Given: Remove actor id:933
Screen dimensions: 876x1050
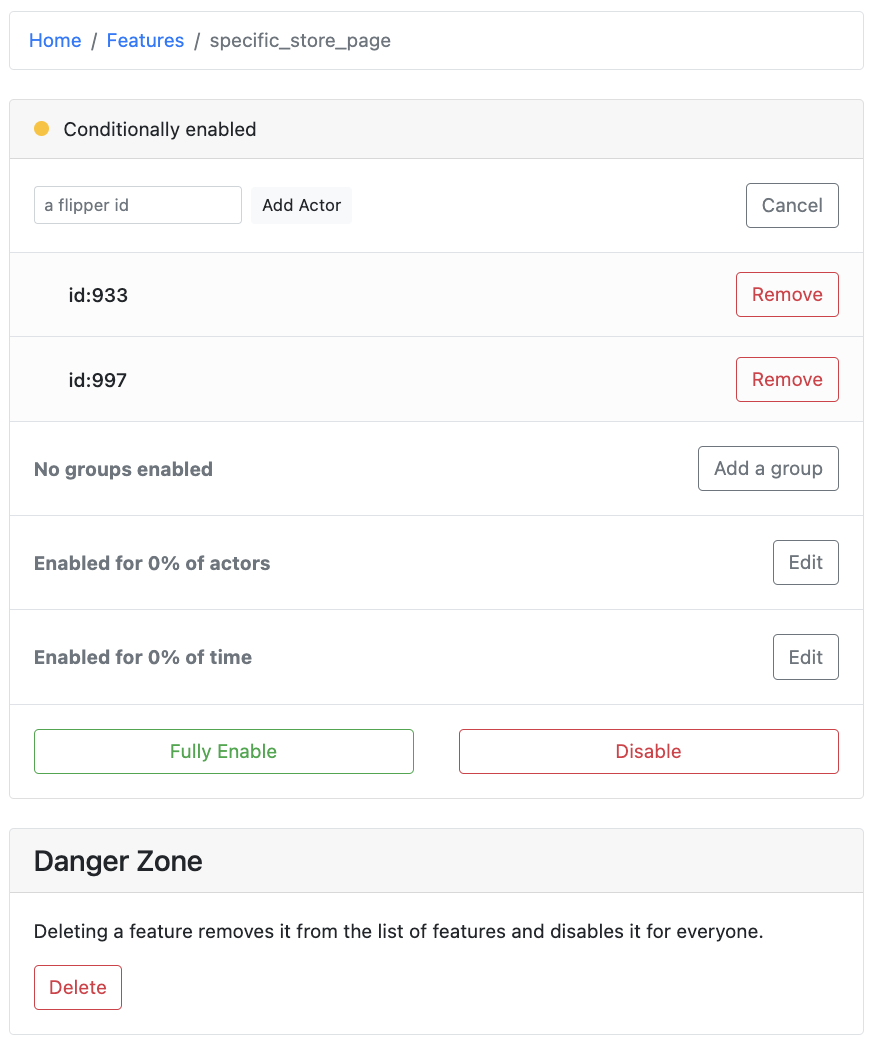Looking at the screenshot, I should (786, 295).
